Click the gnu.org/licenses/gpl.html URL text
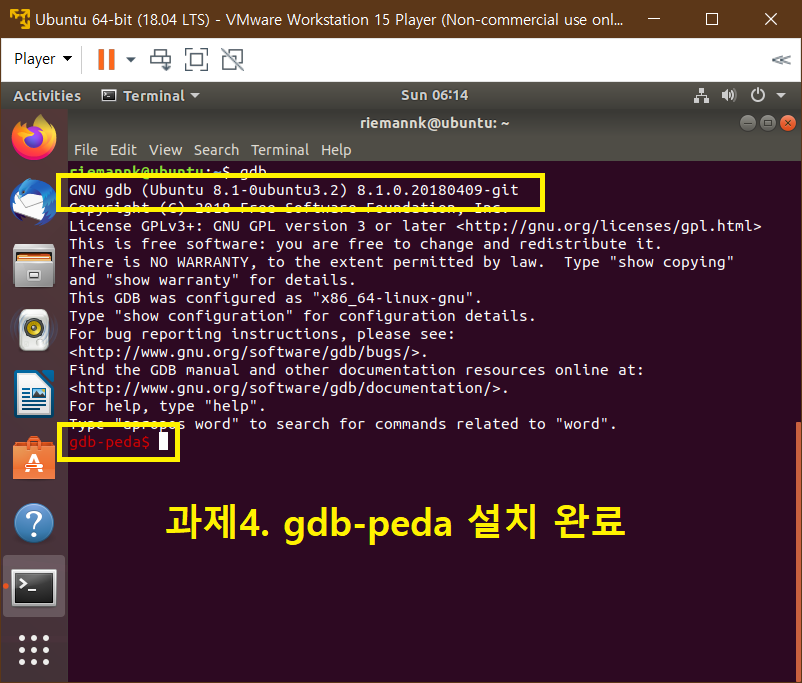Screen dimensions: 802x683 (609, 226)
